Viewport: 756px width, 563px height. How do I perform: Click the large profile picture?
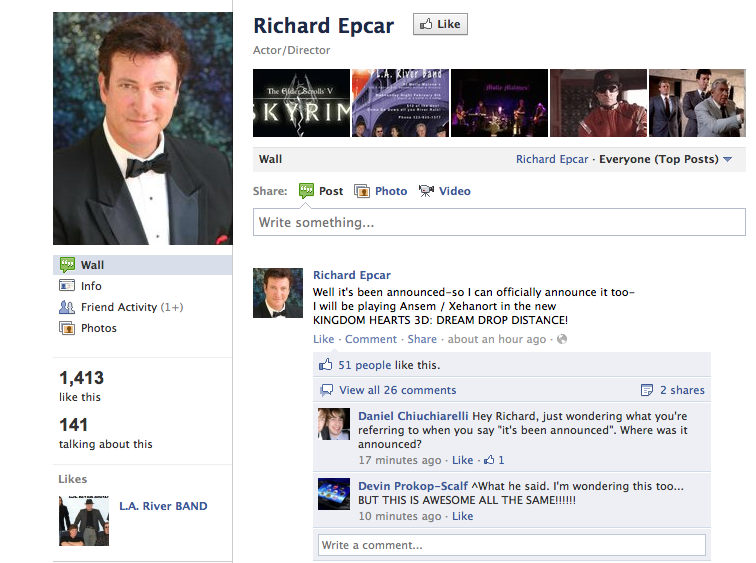tap(143, 128)
